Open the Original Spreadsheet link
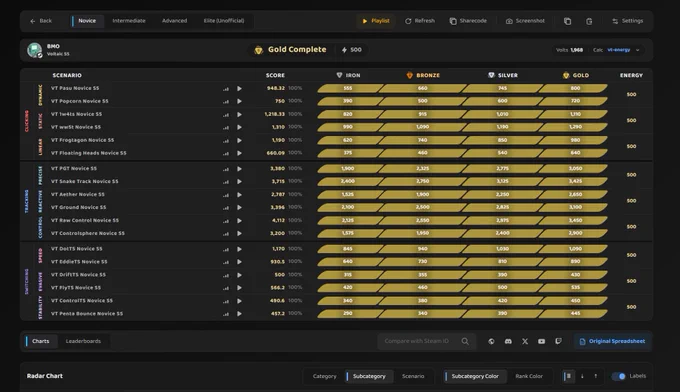Screen dimensions: 680x392 (x=612, y=341)
